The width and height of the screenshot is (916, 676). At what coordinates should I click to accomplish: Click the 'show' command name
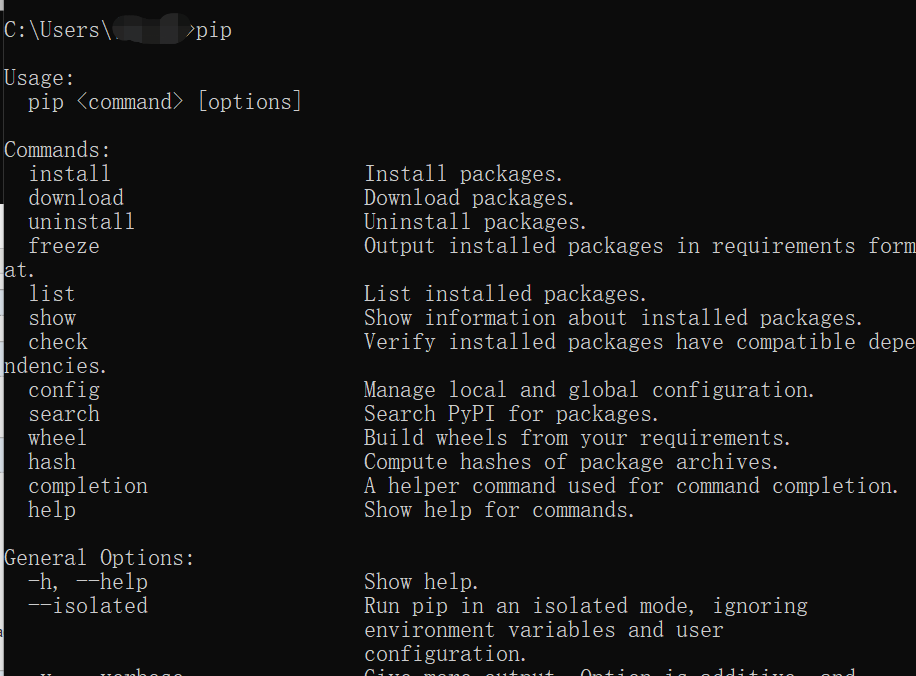point(52,318)
